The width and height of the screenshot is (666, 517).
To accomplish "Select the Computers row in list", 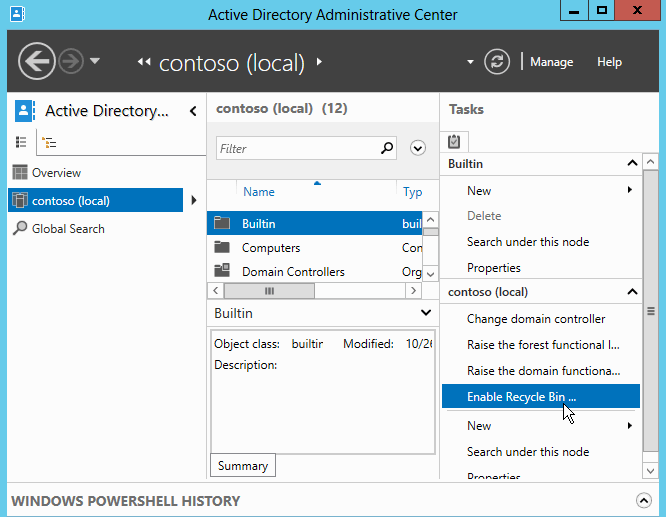I will point(315,247).
